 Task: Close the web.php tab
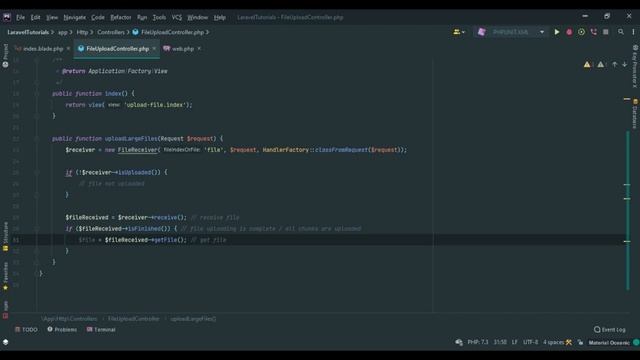pos(199,49)
